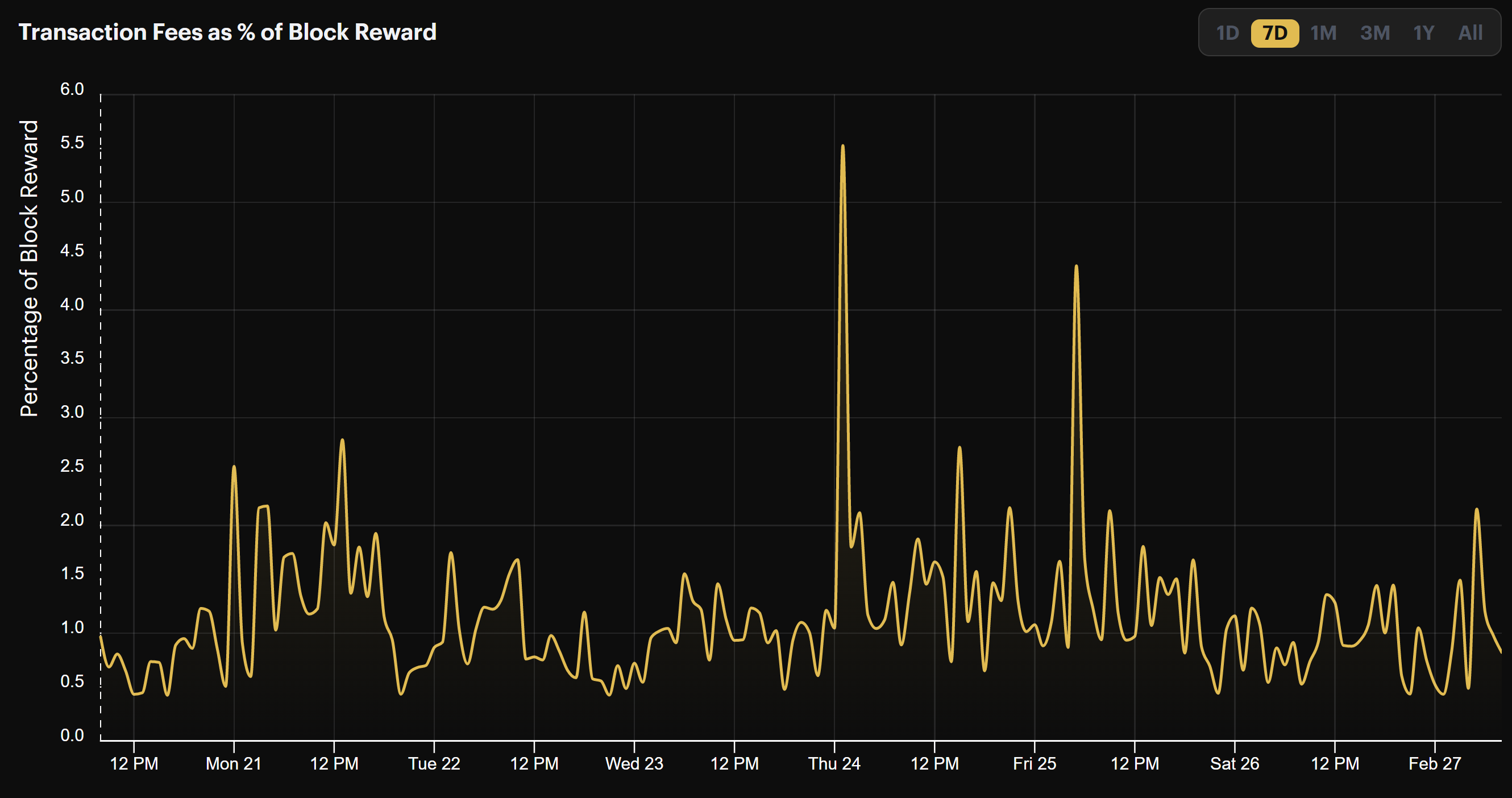Image resolution: width=1512 pixels, height=798 pixels.
Task: Click the highlighted 7D selector pill
Action: point(1274,34)
